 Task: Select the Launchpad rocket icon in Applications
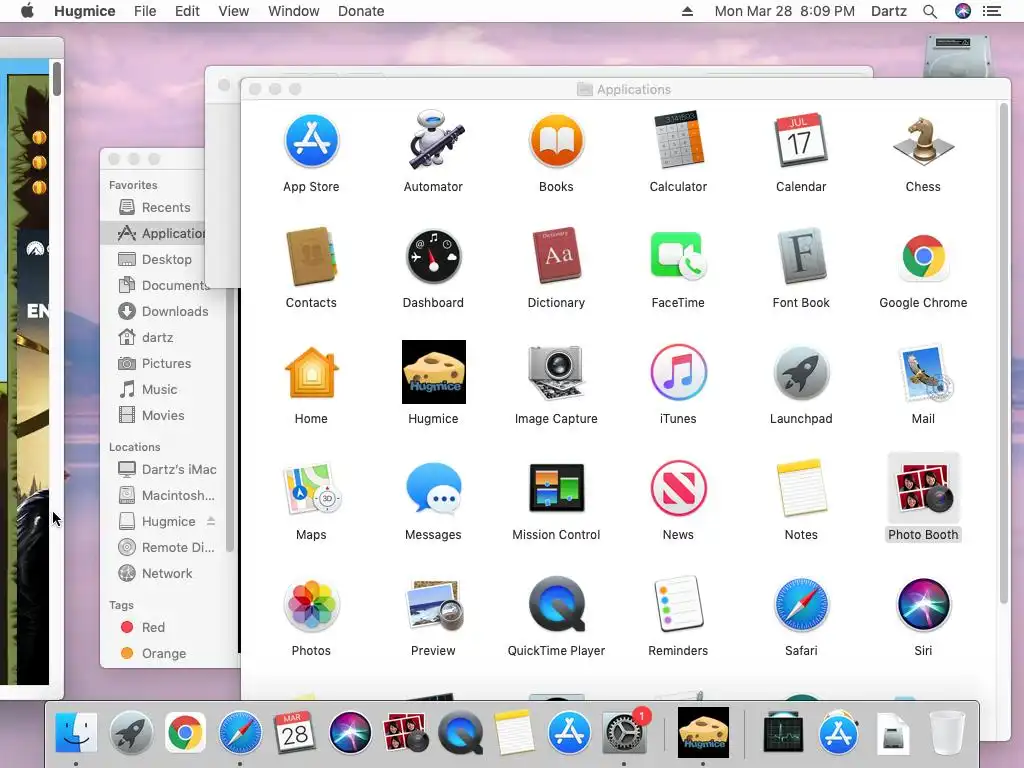(x=801, y=372)
